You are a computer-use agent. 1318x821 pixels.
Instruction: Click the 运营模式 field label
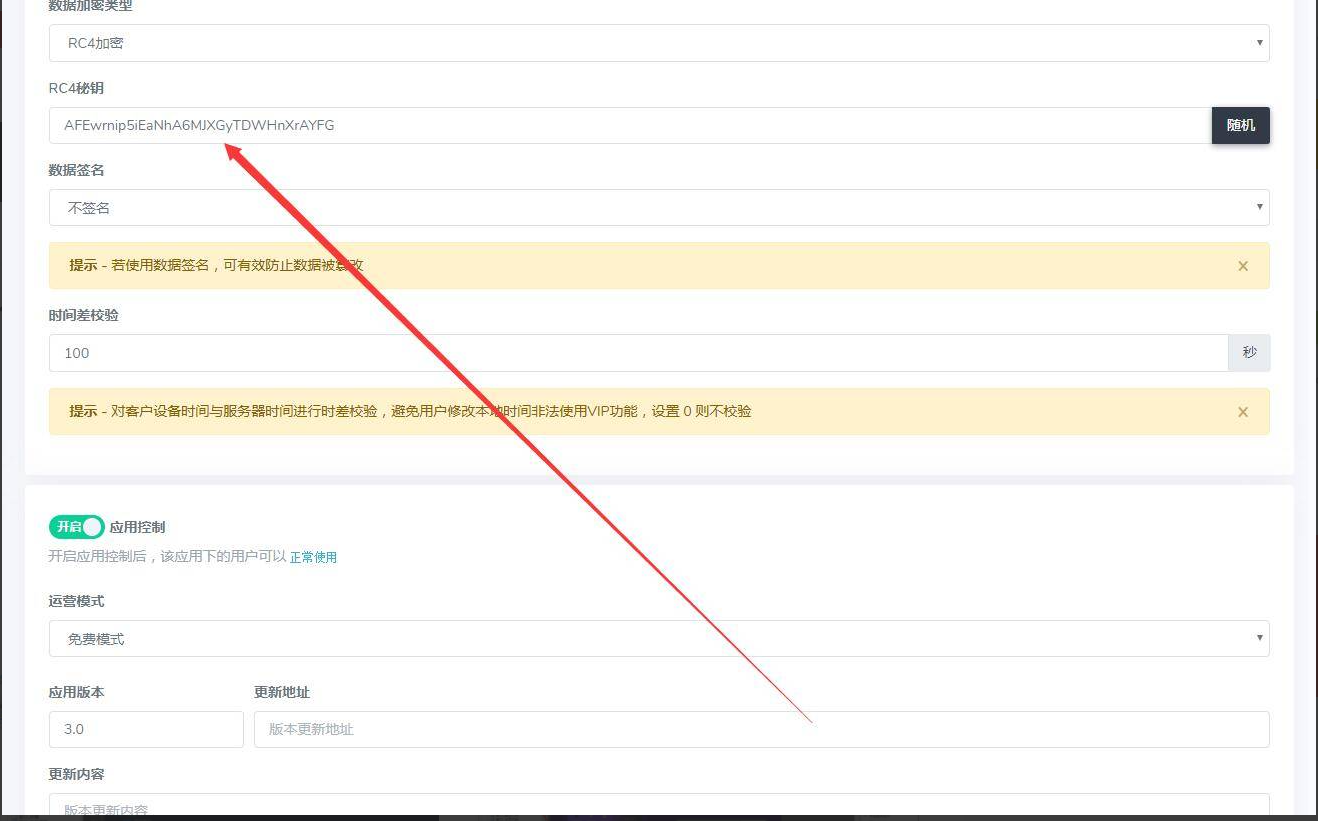(x=76, y=601)
